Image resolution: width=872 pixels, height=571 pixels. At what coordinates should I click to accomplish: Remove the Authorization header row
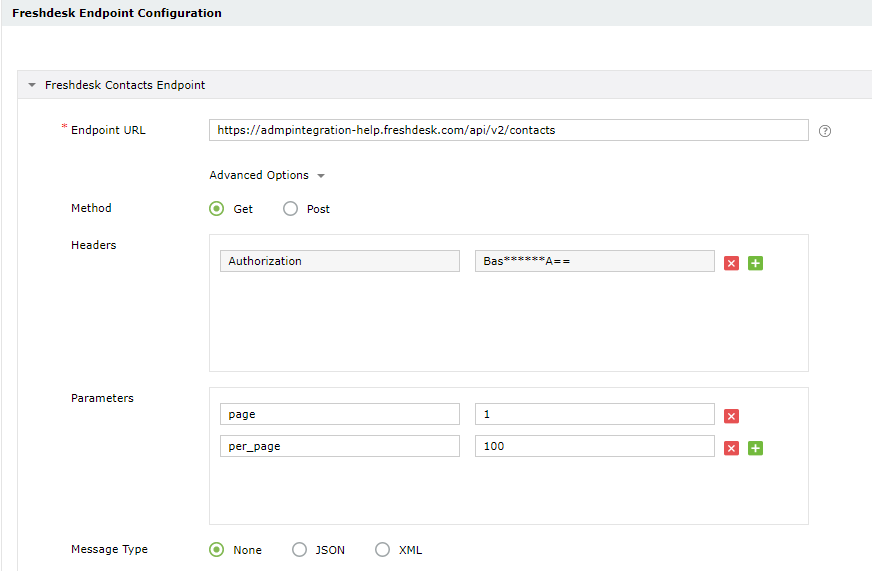tap(731, 263)
